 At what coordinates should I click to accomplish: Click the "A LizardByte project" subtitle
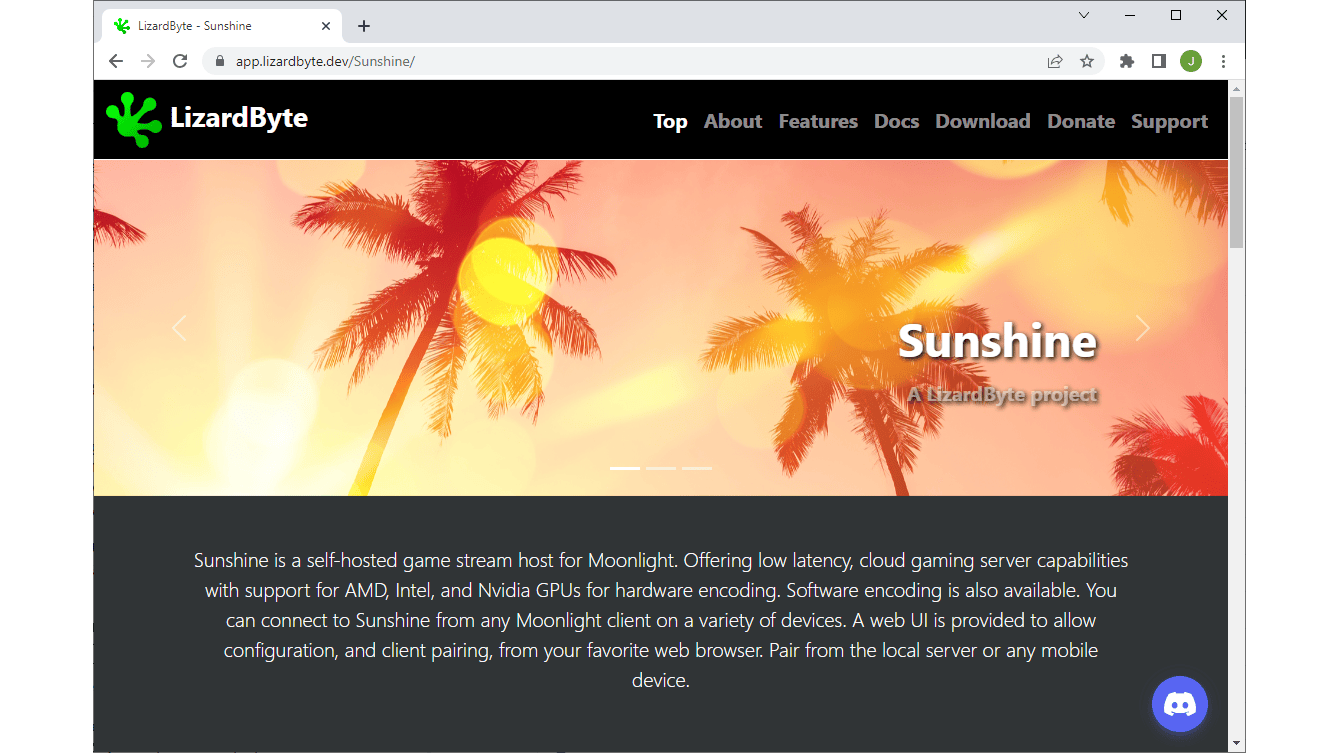point(1003,395)
